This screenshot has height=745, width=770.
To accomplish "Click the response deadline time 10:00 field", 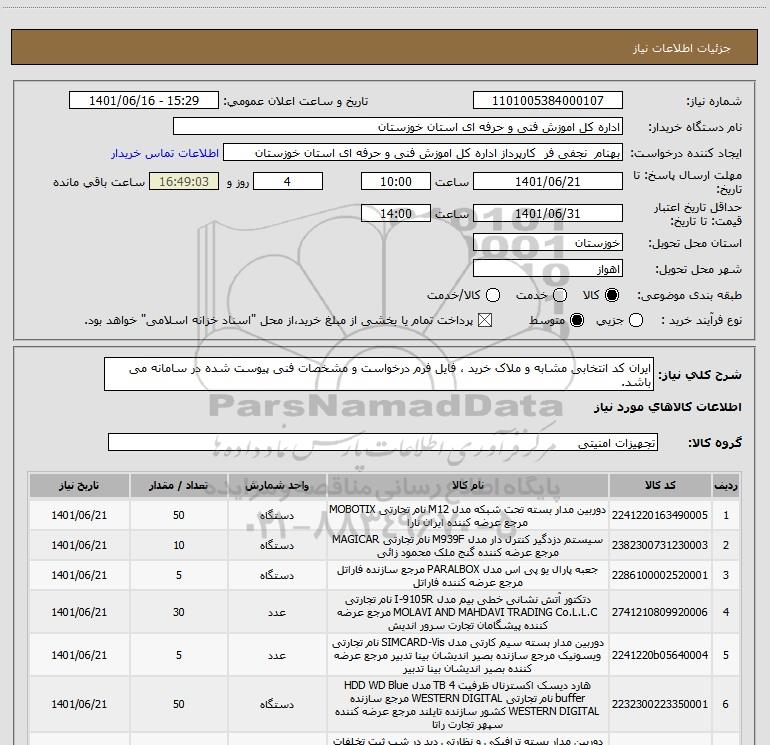I will pos(396,181).
